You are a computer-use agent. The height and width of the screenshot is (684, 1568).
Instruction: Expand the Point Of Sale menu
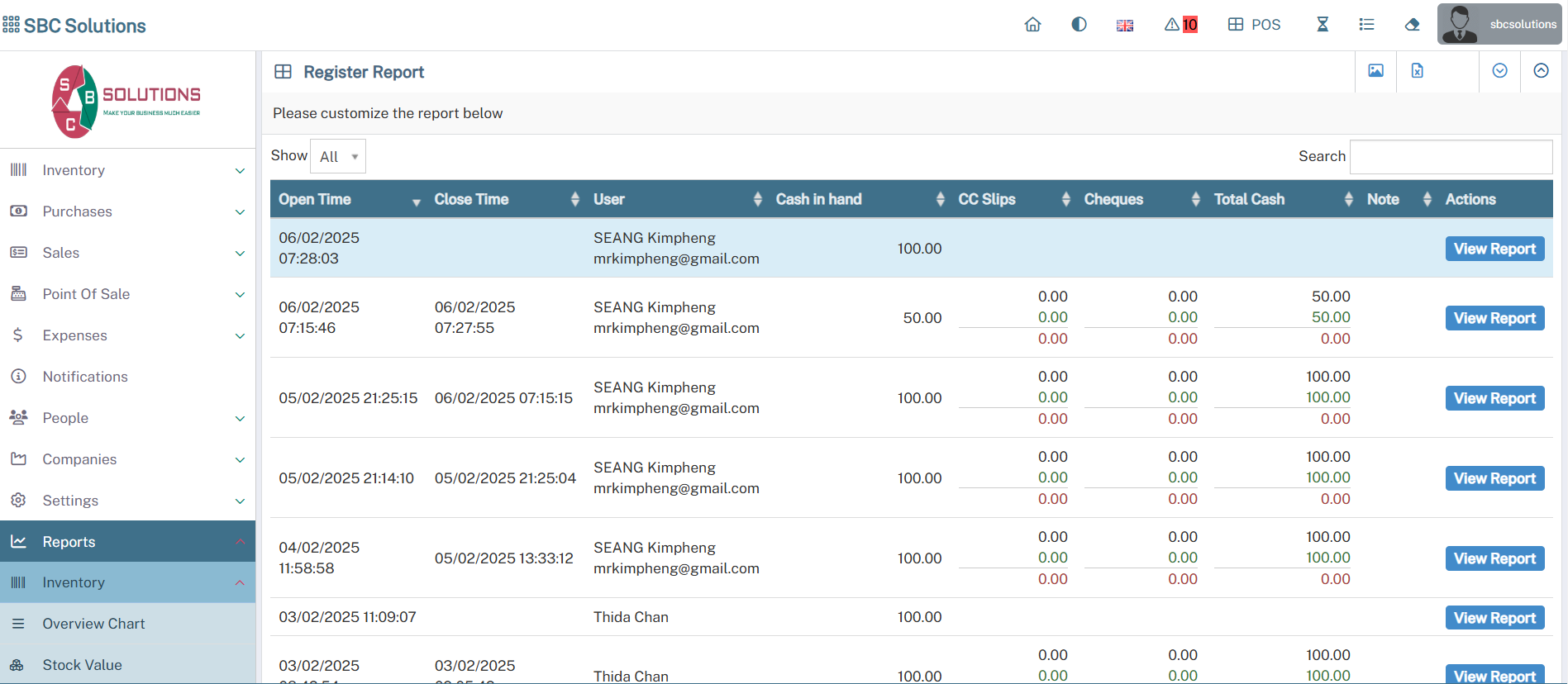point(127,294)
